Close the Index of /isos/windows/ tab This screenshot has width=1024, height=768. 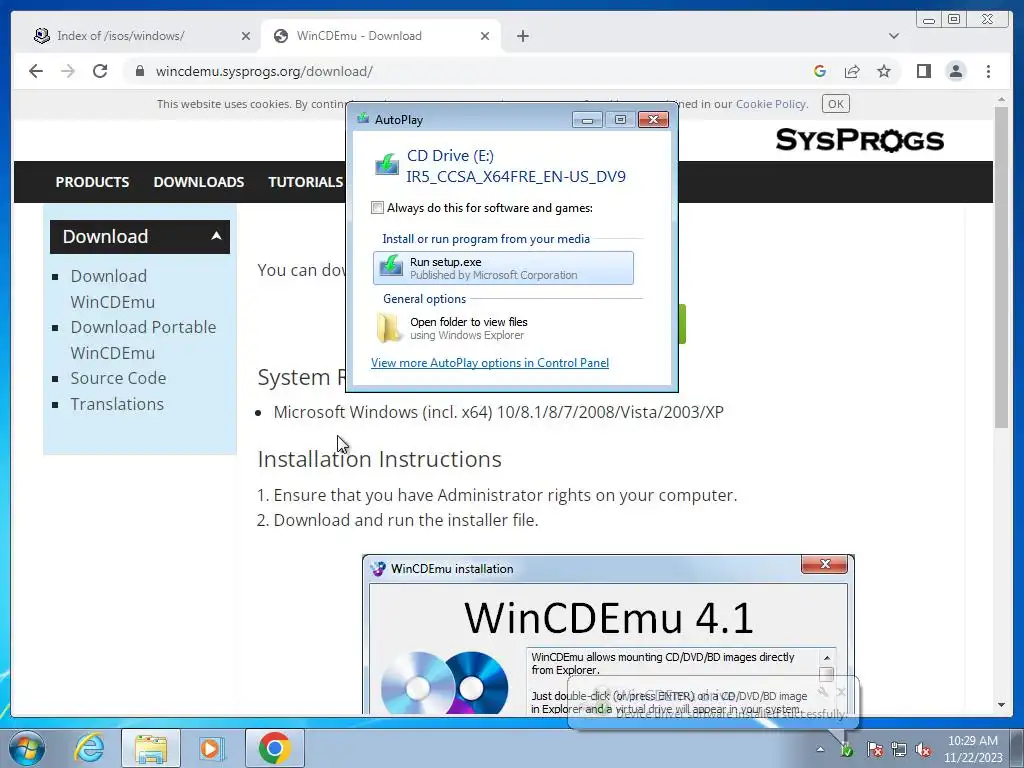click(x=246, y=36)
